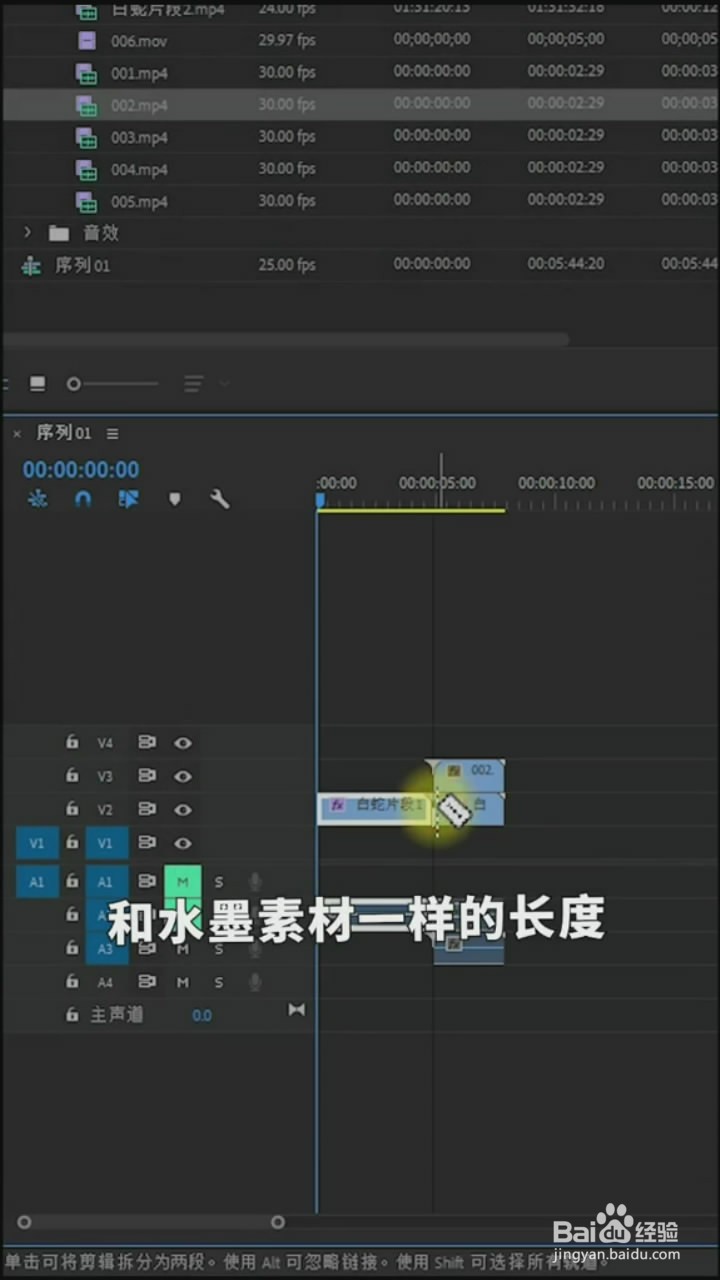
Task: Click master track volume value 0.0
Action: coord(202,1015)
